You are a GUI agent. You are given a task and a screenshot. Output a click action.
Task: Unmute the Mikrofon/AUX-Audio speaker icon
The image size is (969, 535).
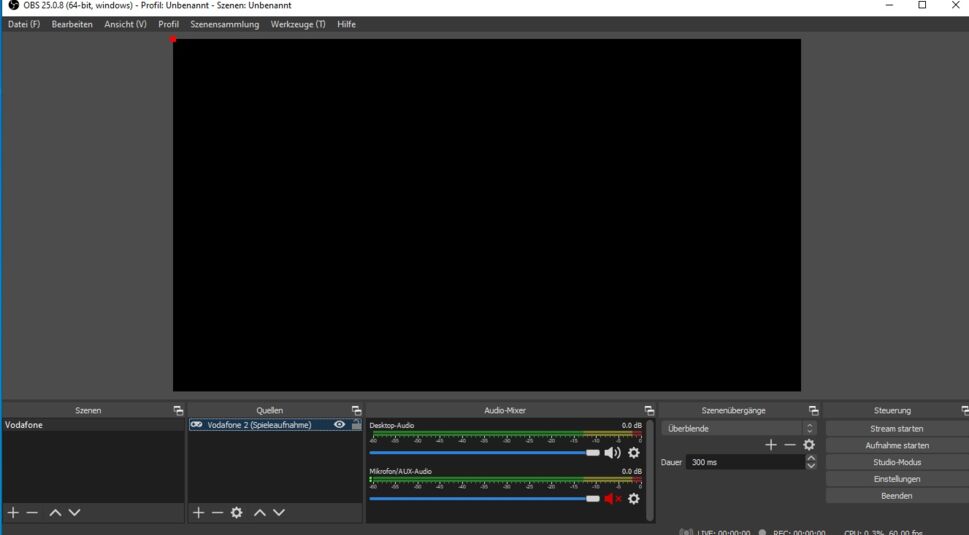pyautogui.click(x=612, y=499)
